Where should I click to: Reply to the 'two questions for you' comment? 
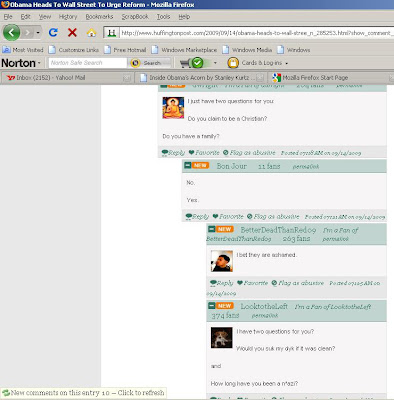pyautogui.click(x=173, y=153)
